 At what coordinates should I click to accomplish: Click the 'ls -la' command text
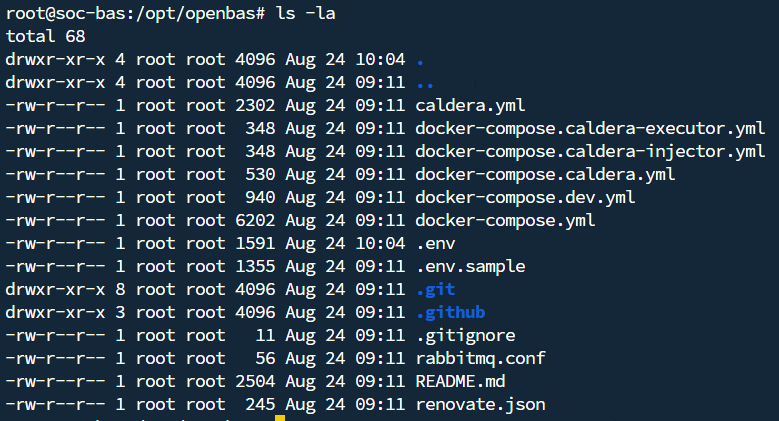pyautogui.click(x=306, y=13)
